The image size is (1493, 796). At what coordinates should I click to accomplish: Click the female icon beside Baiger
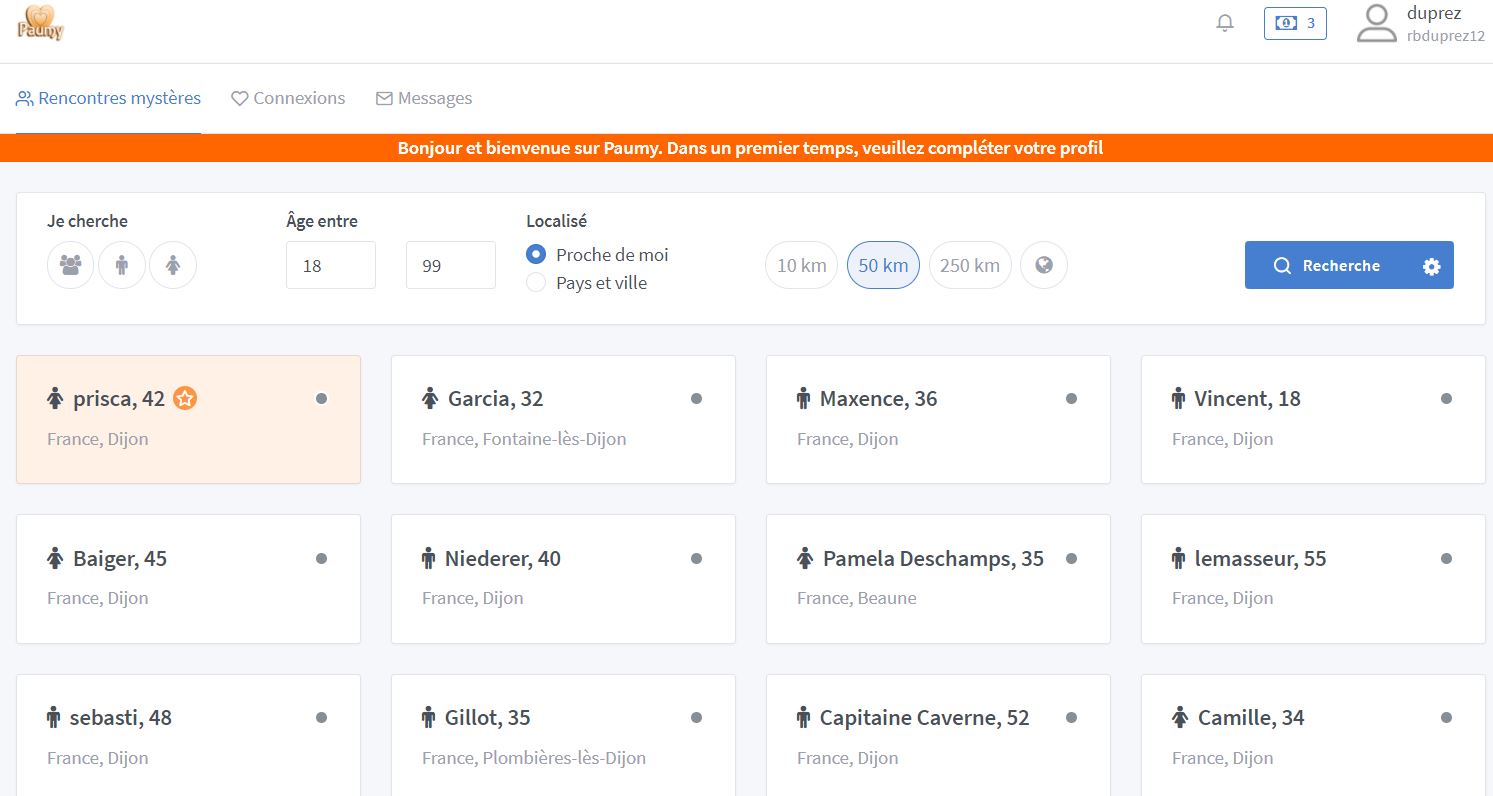click(55, 558)
